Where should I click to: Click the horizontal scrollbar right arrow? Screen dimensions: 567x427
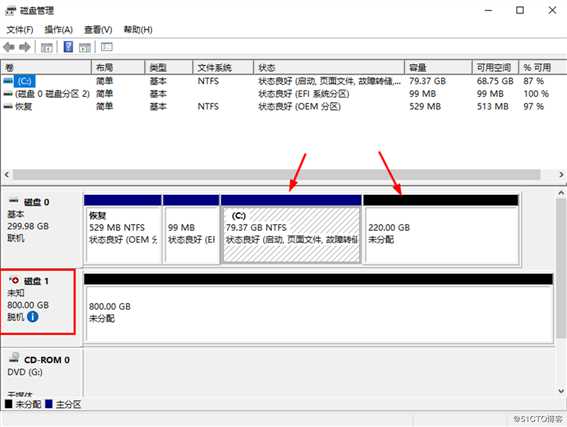tap(561, 175)
